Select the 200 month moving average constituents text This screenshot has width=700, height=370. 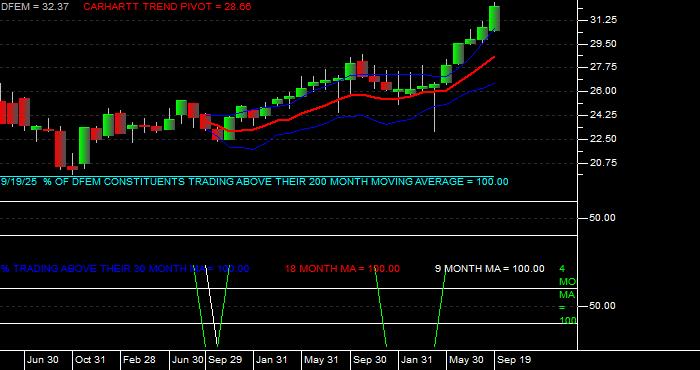point(254,182)
